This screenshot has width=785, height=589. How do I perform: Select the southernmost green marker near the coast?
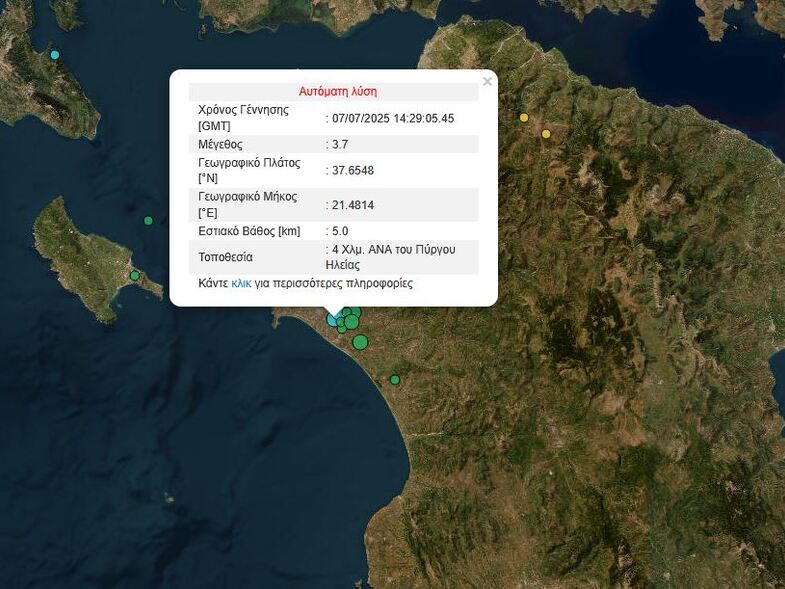tap(395, 380)
